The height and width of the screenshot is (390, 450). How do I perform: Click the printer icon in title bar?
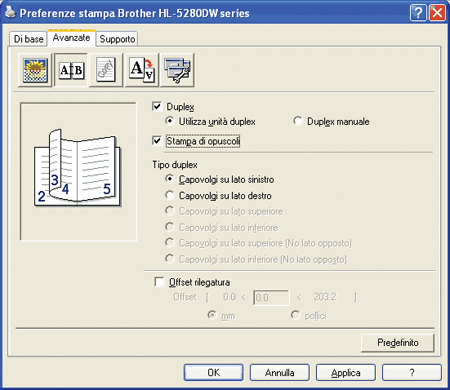[x=10, y=13]
